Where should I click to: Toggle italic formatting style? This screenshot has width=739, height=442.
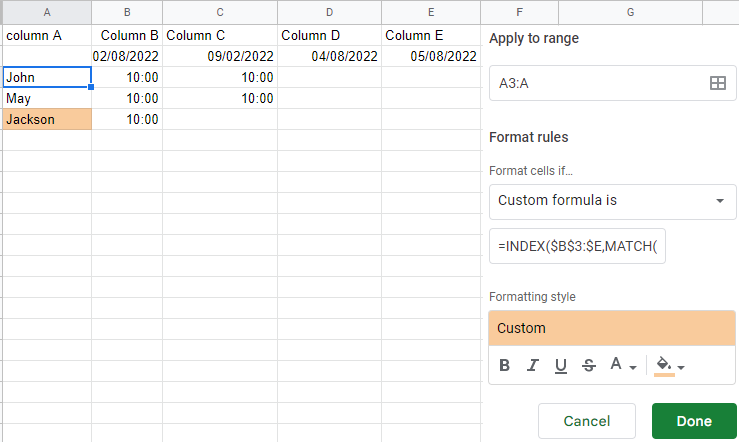point(533,365)
